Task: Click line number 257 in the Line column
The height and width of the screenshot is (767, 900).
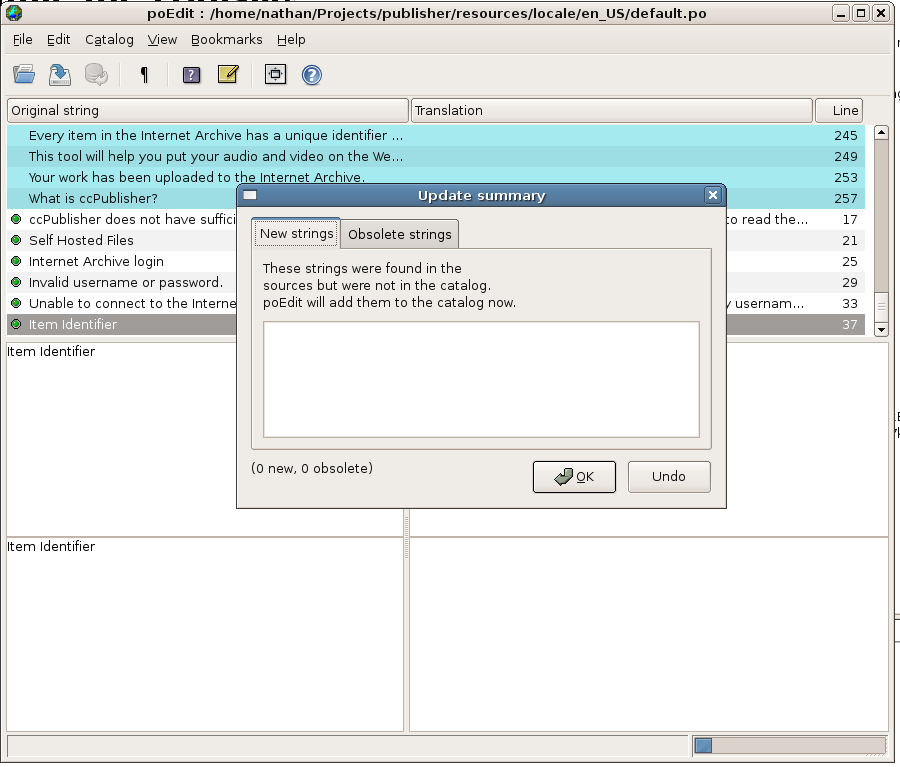Action: (x=845, y=198)
